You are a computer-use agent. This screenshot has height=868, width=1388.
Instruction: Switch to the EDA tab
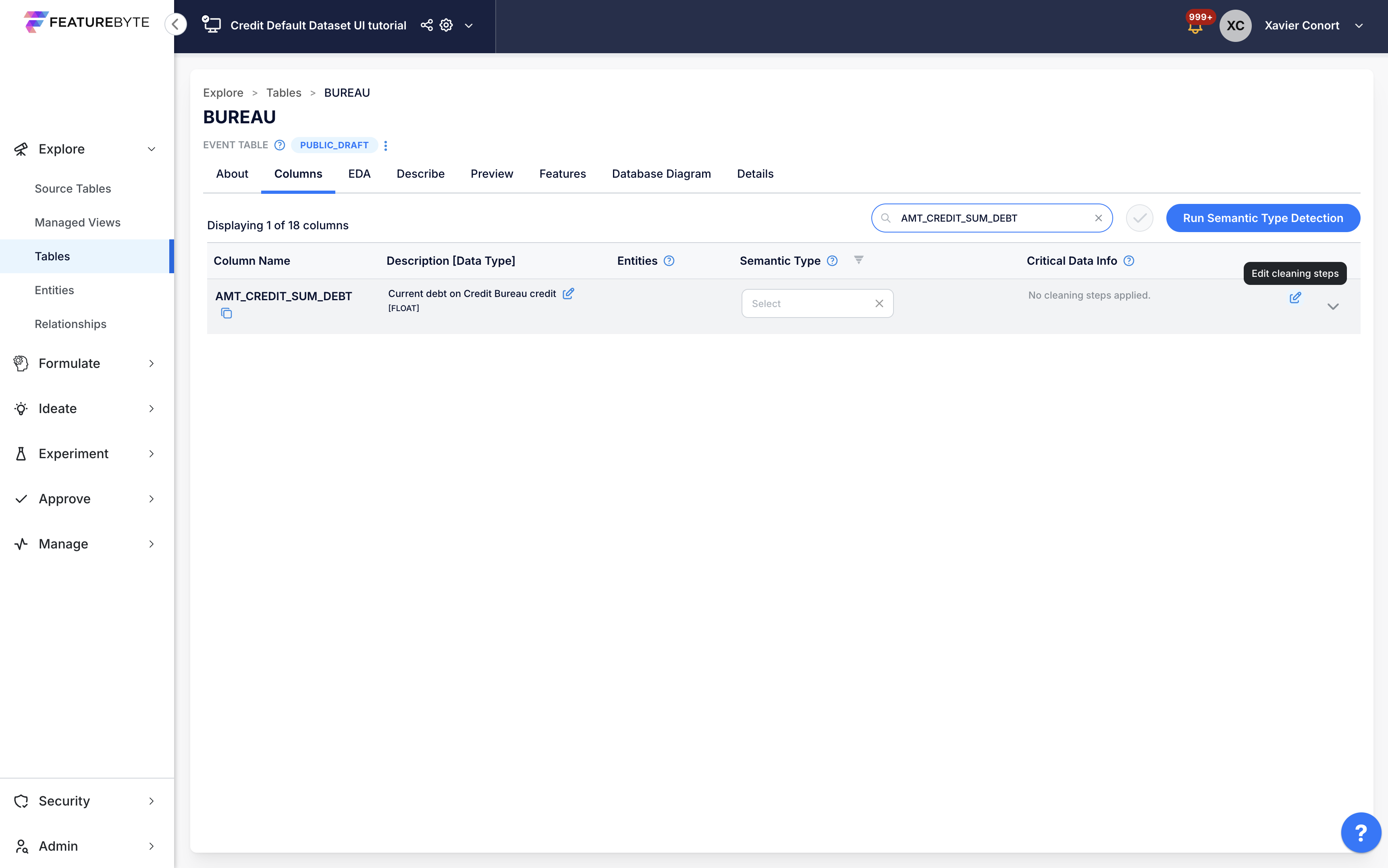tap(359, 174)
